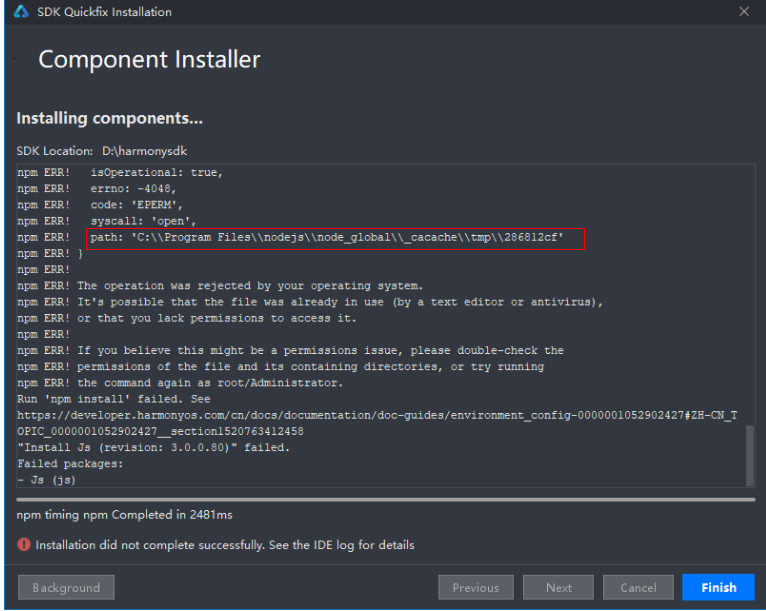Click the red error icon beside installation message
This screenshot has width=766, height=611.
pyautogui.click(x=23, y=545)
